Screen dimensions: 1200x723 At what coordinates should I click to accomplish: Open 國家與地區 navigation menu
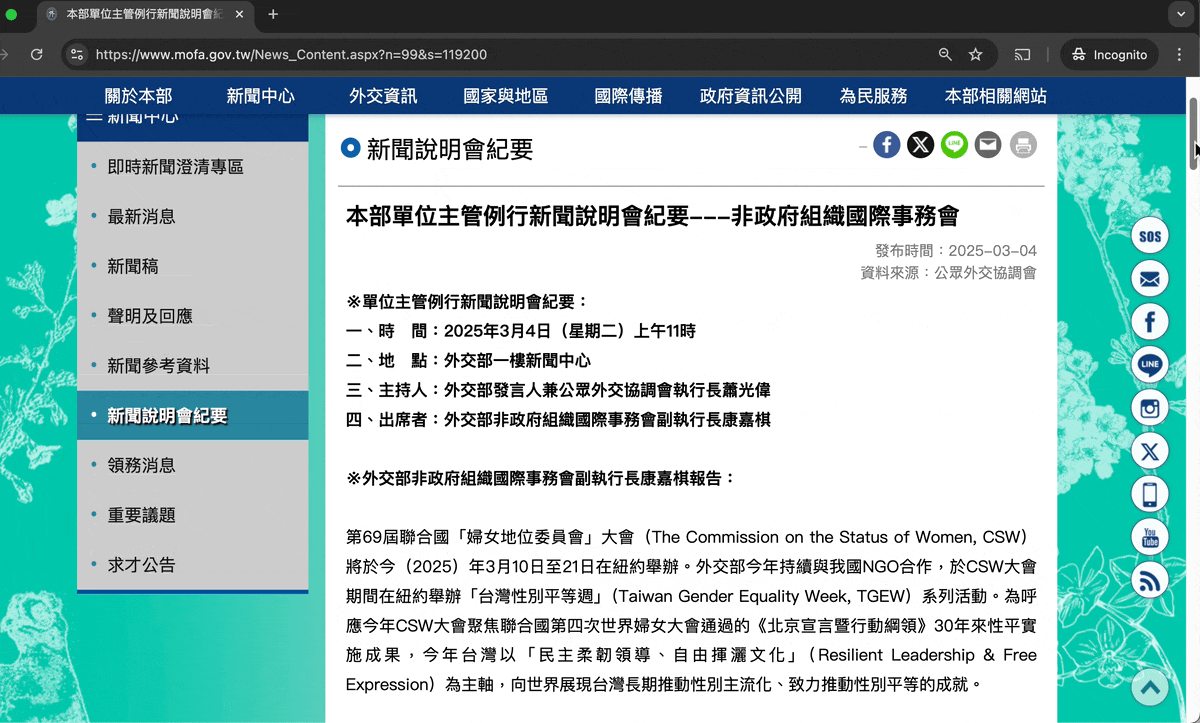(505, 96)
